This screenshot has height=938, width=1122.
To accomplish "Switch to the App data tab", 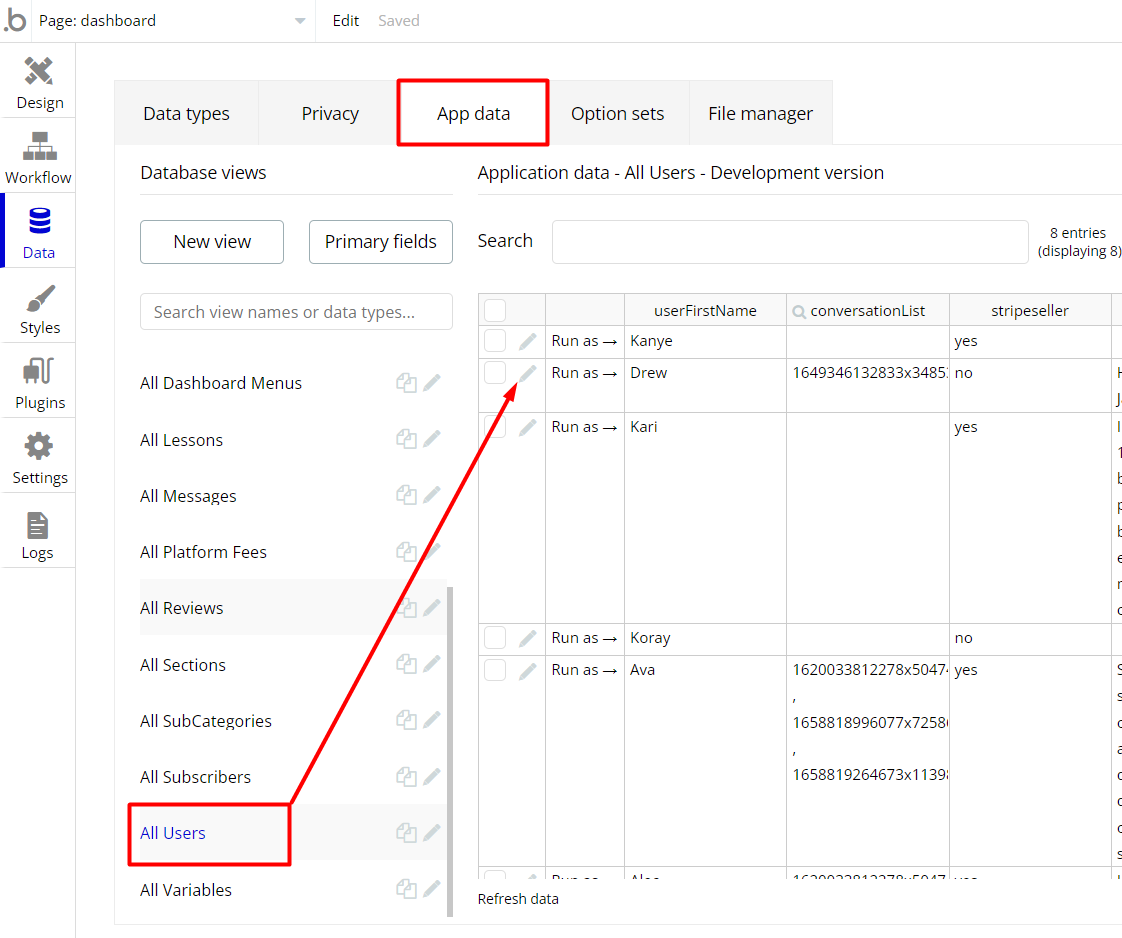I will (x=473, y=113).
